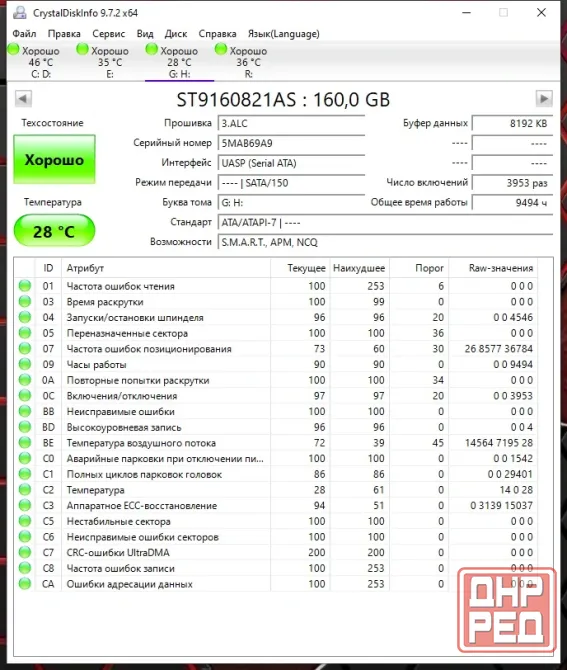Image resolution: width=567 pixels, height=670 pixels.
Task: Click status dot for Включения/отключения
Action: coord(25,395)
